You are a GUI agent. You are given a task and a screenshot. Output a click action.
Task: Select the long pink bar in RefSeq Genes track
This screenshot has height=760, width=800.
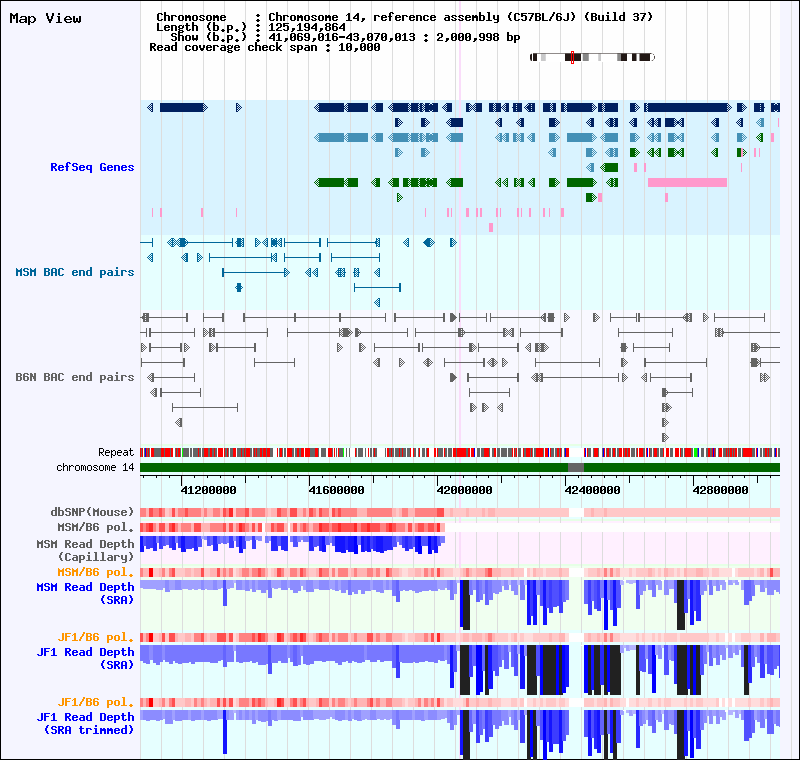tap(687, 183)
